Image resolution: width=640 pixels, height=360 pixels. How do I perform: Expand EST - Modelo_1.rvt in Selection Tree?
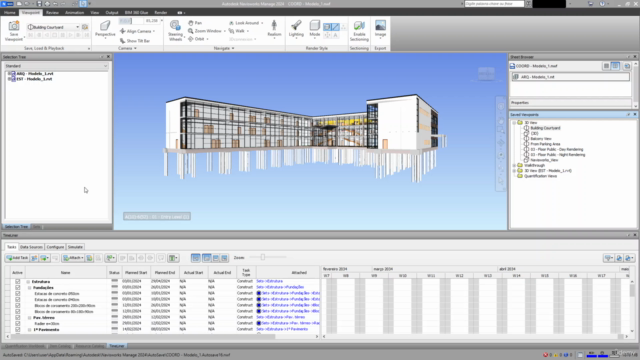pyautogui.click(x=9, y=79)
